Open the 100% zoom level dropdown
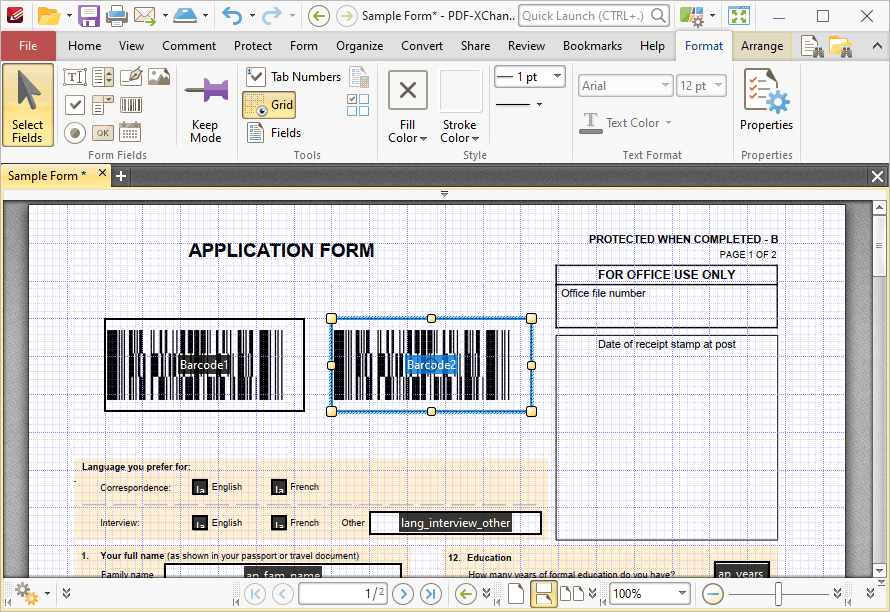The width and height of the screenshot is (890, 612). point(683,594)
